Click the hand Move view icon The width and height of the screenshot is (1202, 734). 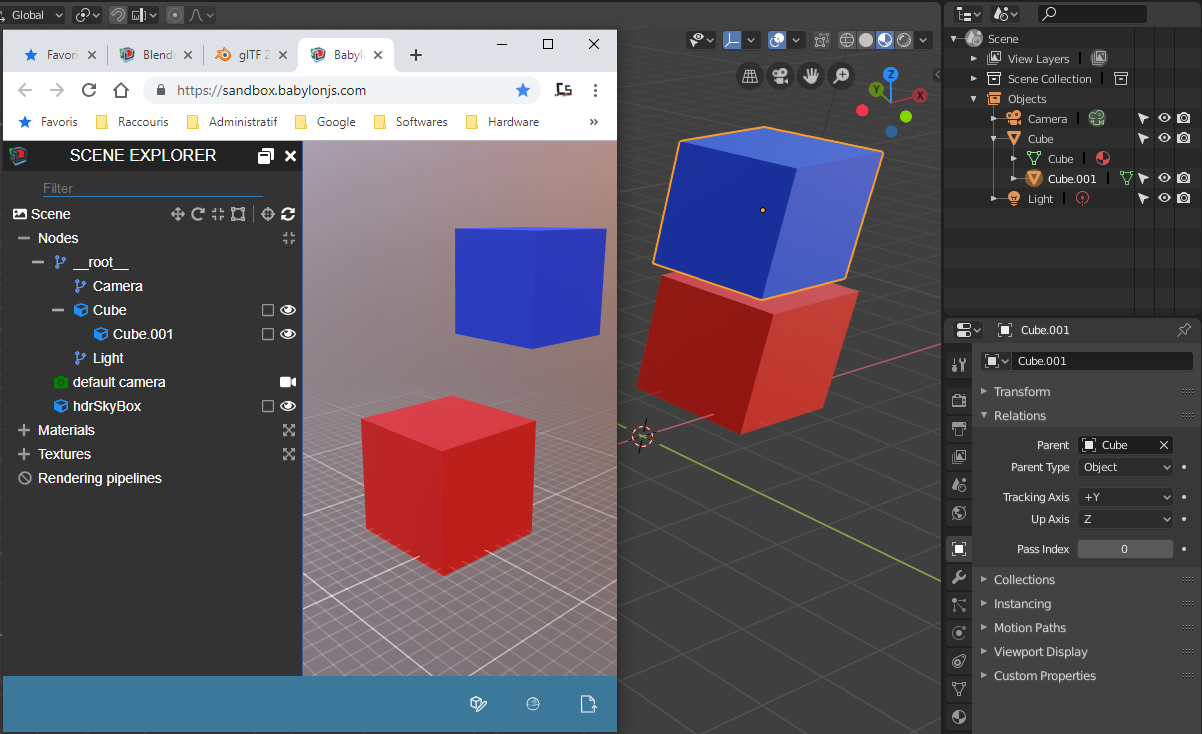click(811, 75)
